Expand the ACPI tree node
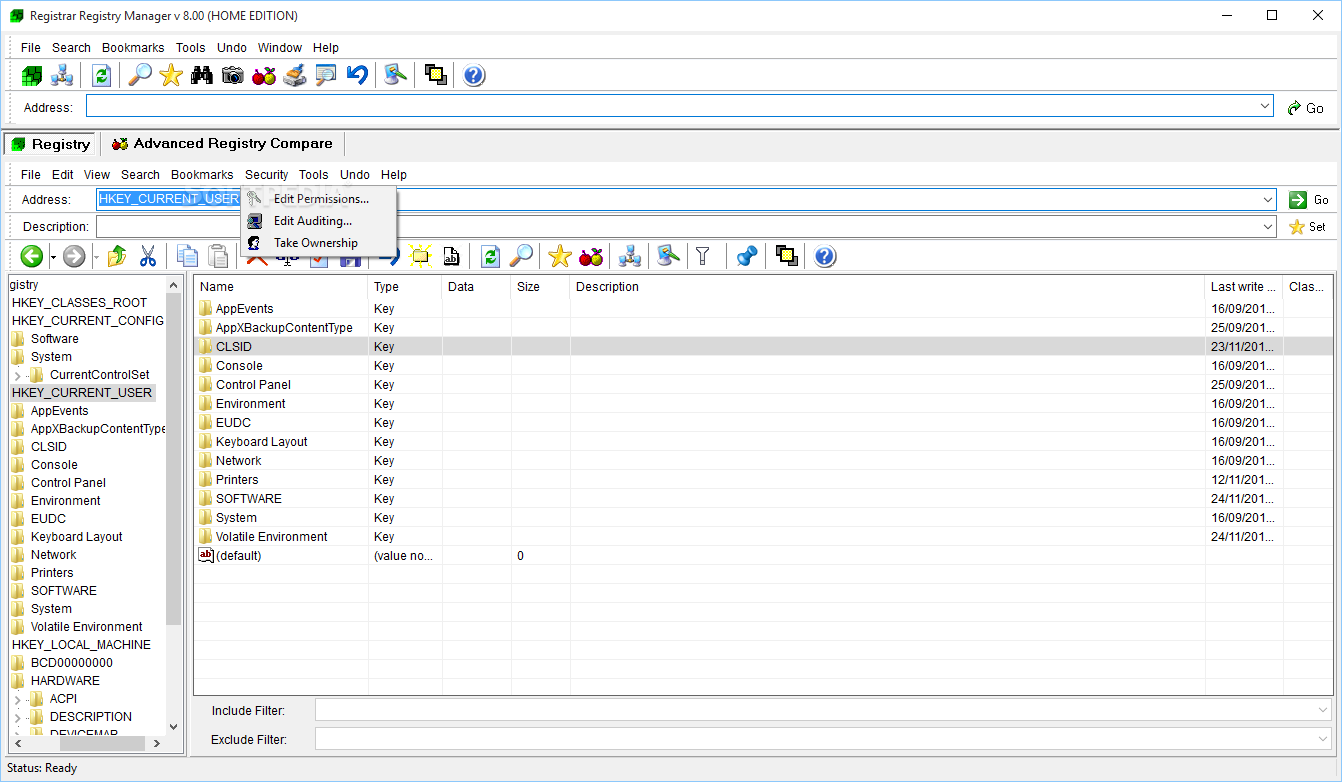Viewport: 1342px width, 782px height. tap(17, 699)
